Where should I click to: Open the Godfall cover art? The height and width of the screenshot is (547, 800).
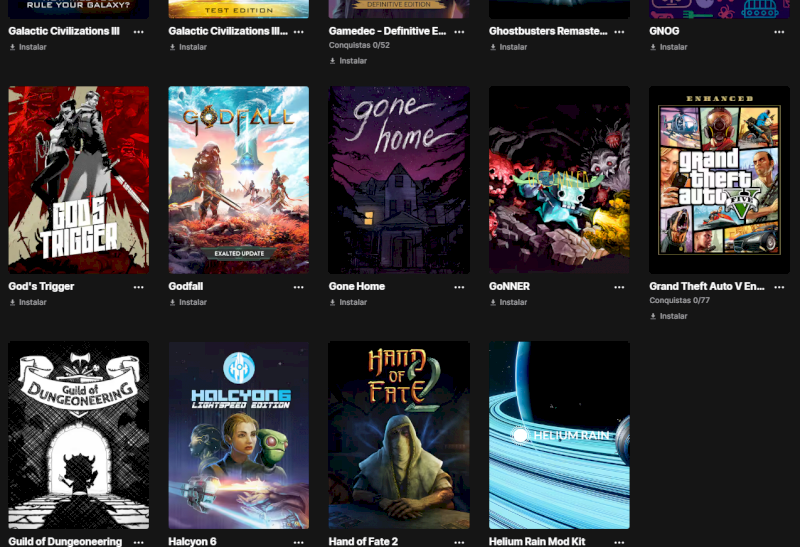click(239, 180)
